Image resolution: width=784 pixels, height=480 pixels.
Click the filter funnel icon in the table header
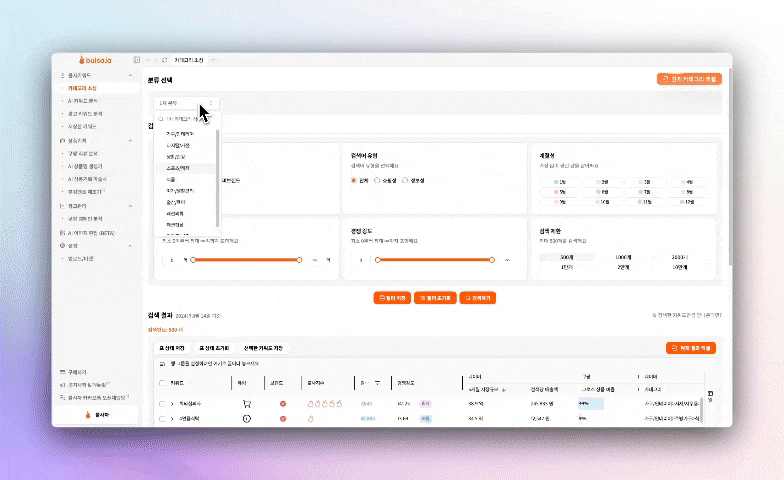[377, 383]
